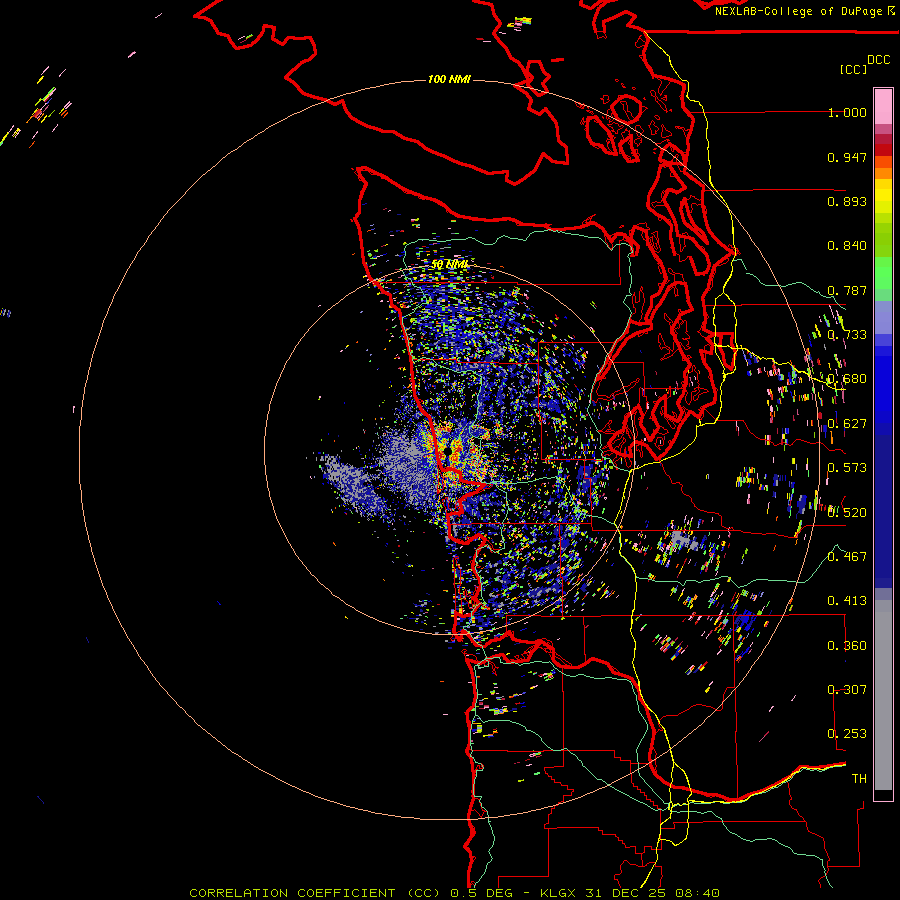
Task: Pick the bright green band on the color bar
Action: click(x=883, y=272)
